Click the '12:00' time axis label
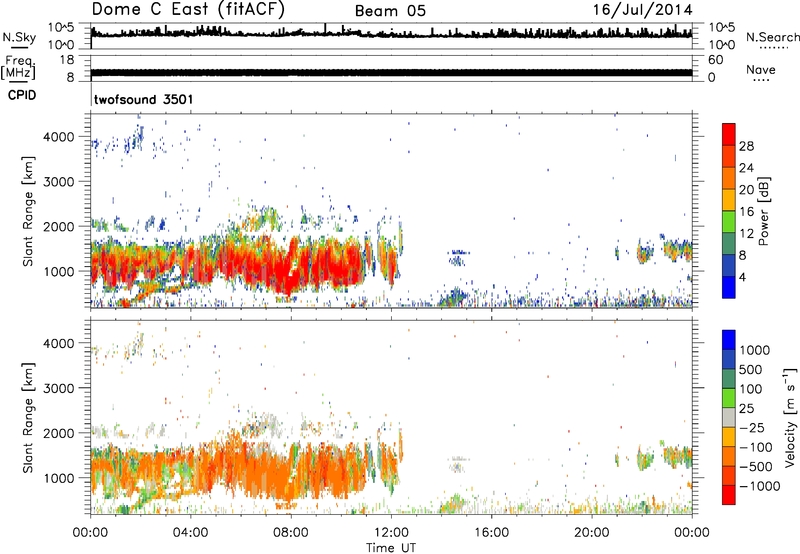Screen dimensions: 800x554 click(391, 533)
